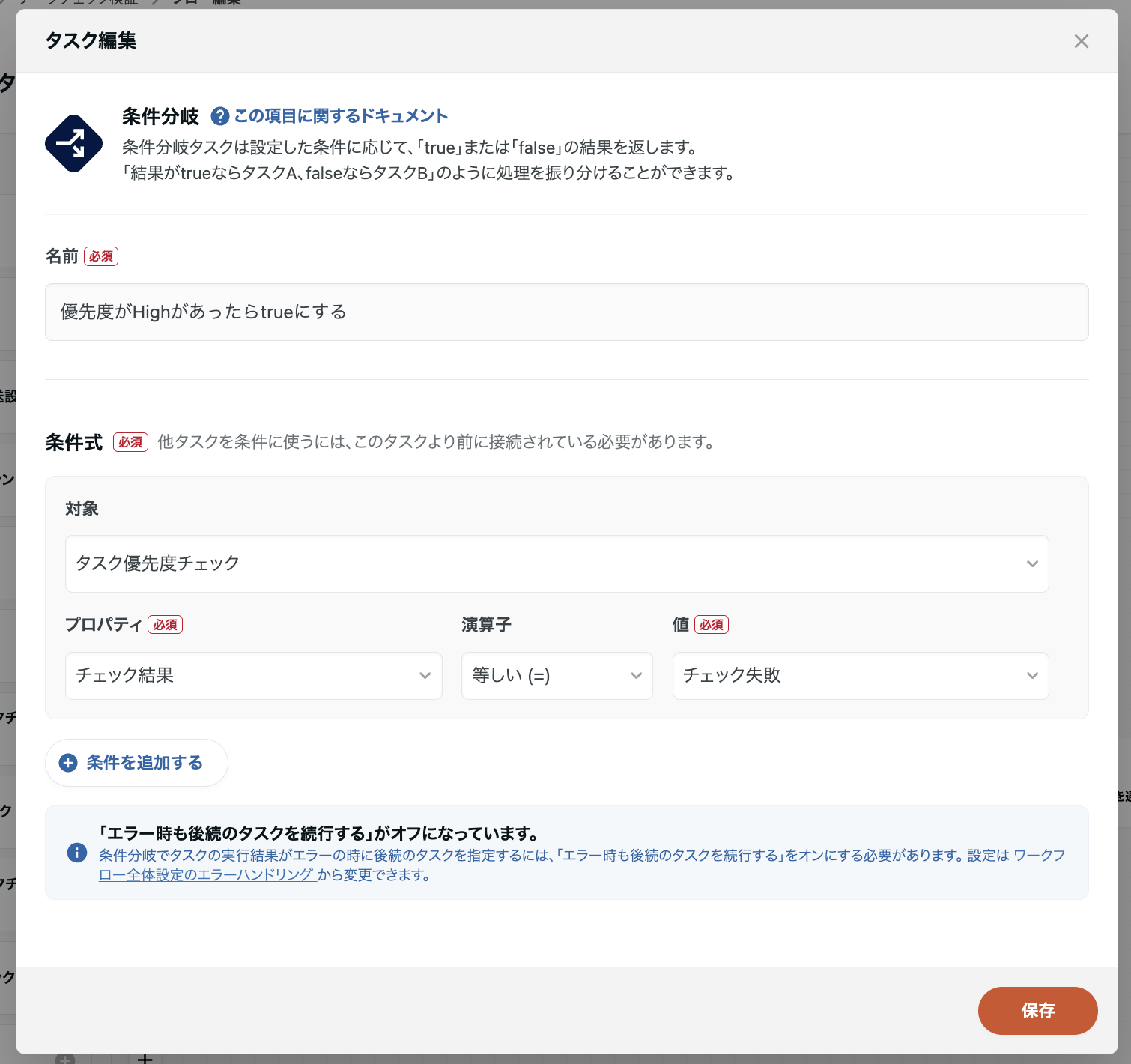
Task: Click the question mark help icon beside 条件分岐
Action: (219, 115)
